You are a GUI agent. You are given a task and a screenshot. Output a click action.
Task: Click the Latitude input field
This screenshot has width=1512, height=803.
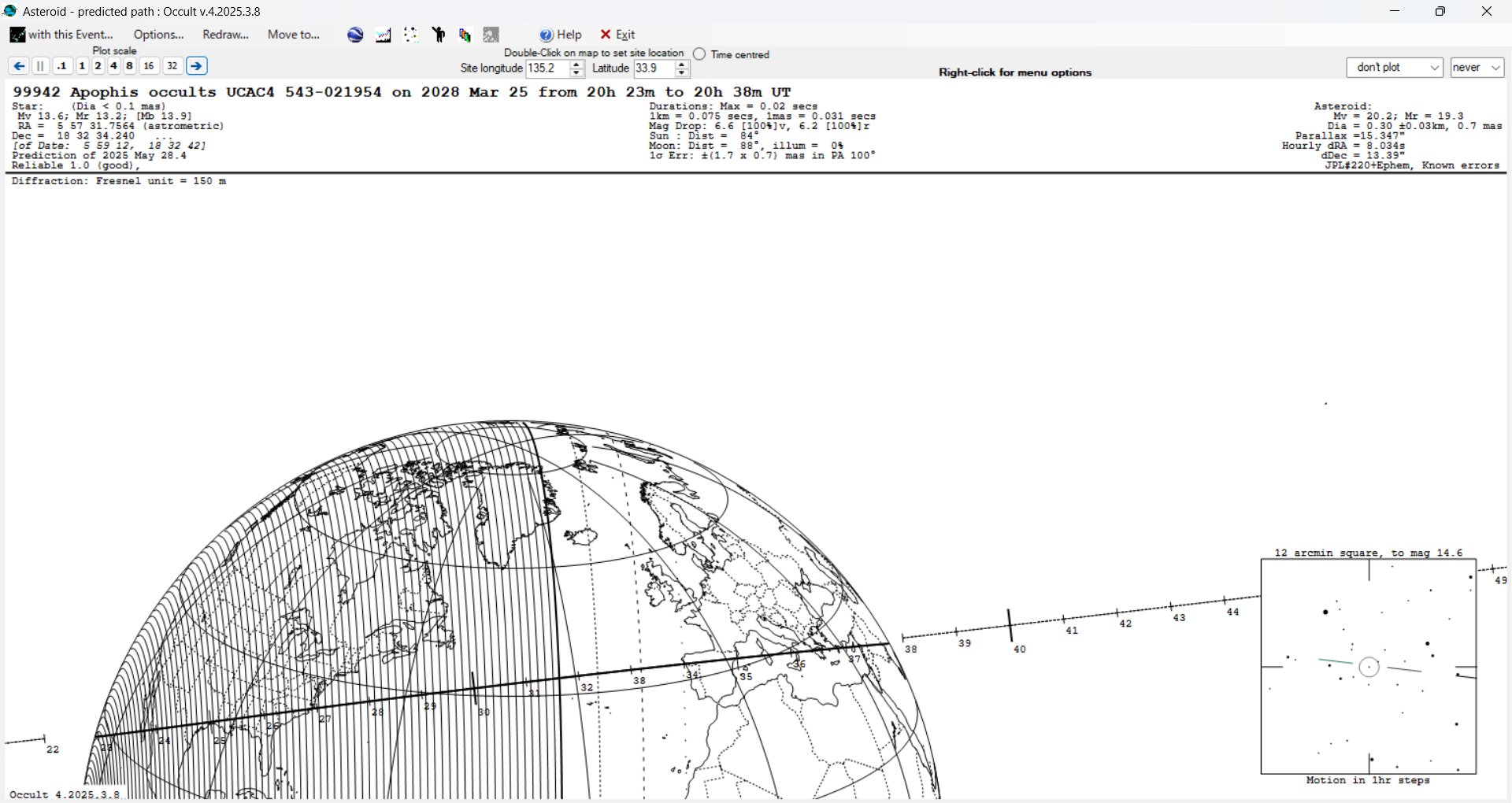tap(654, 68)
